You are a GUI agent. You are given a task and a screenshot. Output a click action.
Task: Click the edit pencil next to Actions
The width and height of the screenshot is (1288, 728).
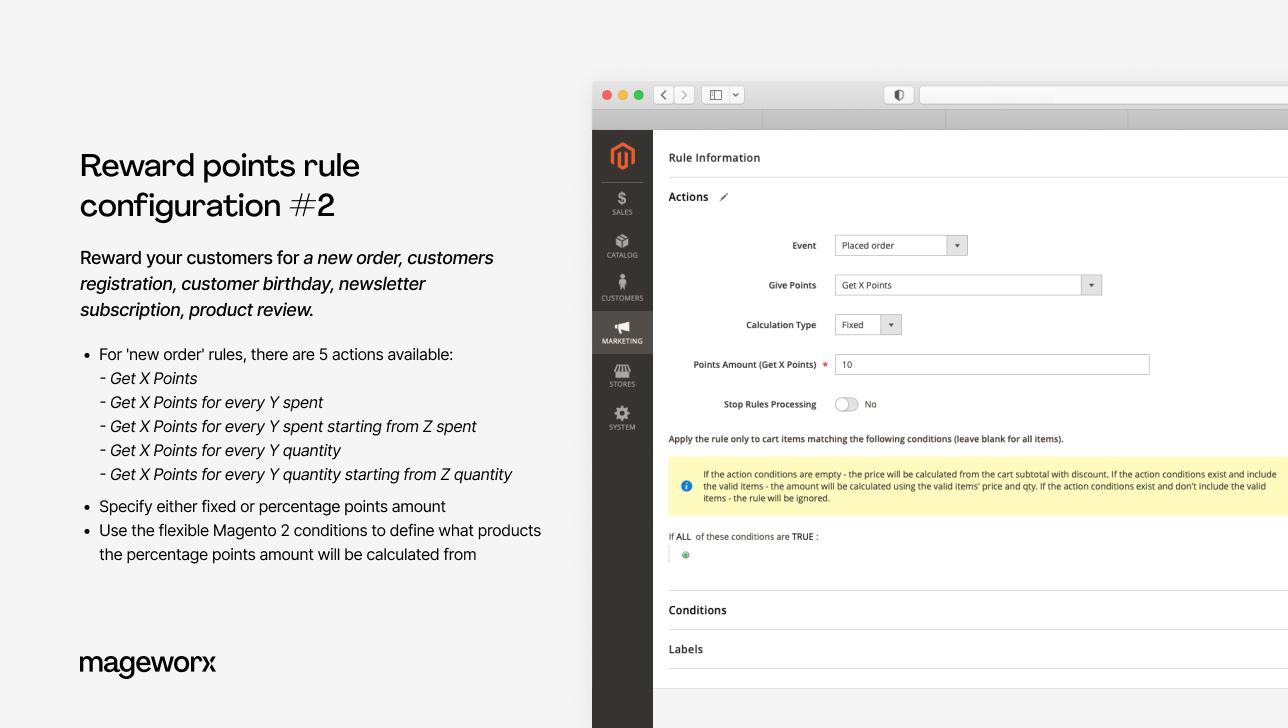pyautogui.click(x=723, y=197)
